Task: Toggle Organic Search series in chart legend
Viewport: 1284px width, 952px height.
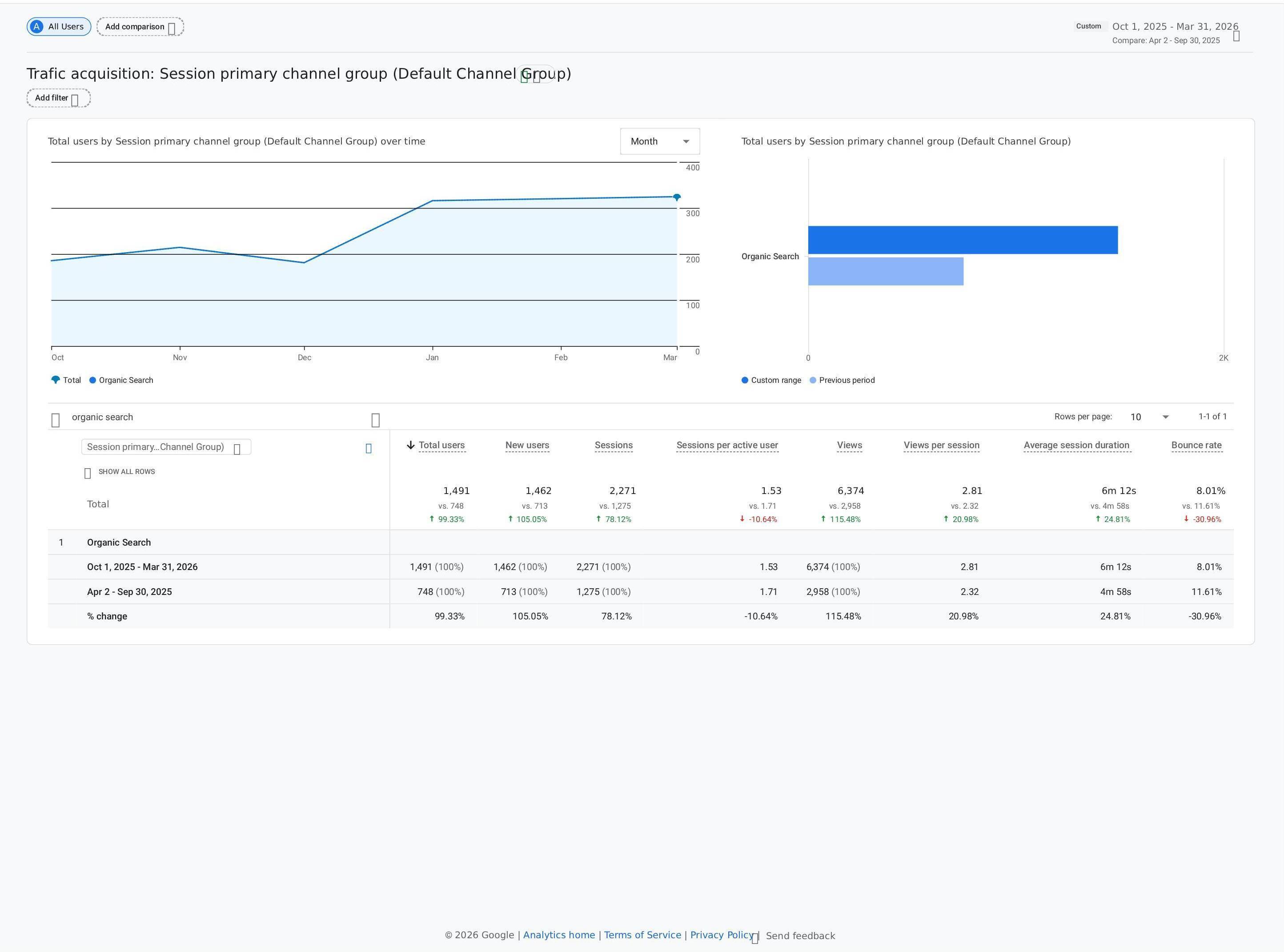Action: pyautogui.click(x=121, y=380)
